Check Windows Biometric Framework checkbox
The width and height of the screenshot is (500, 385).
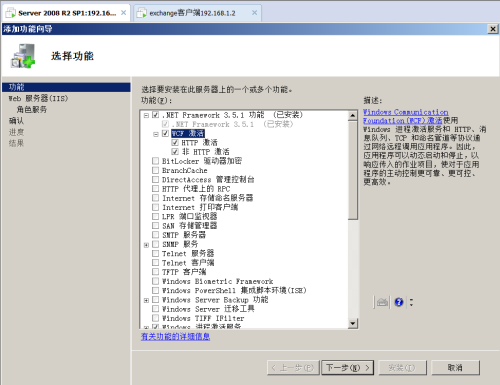click(155, 281)
